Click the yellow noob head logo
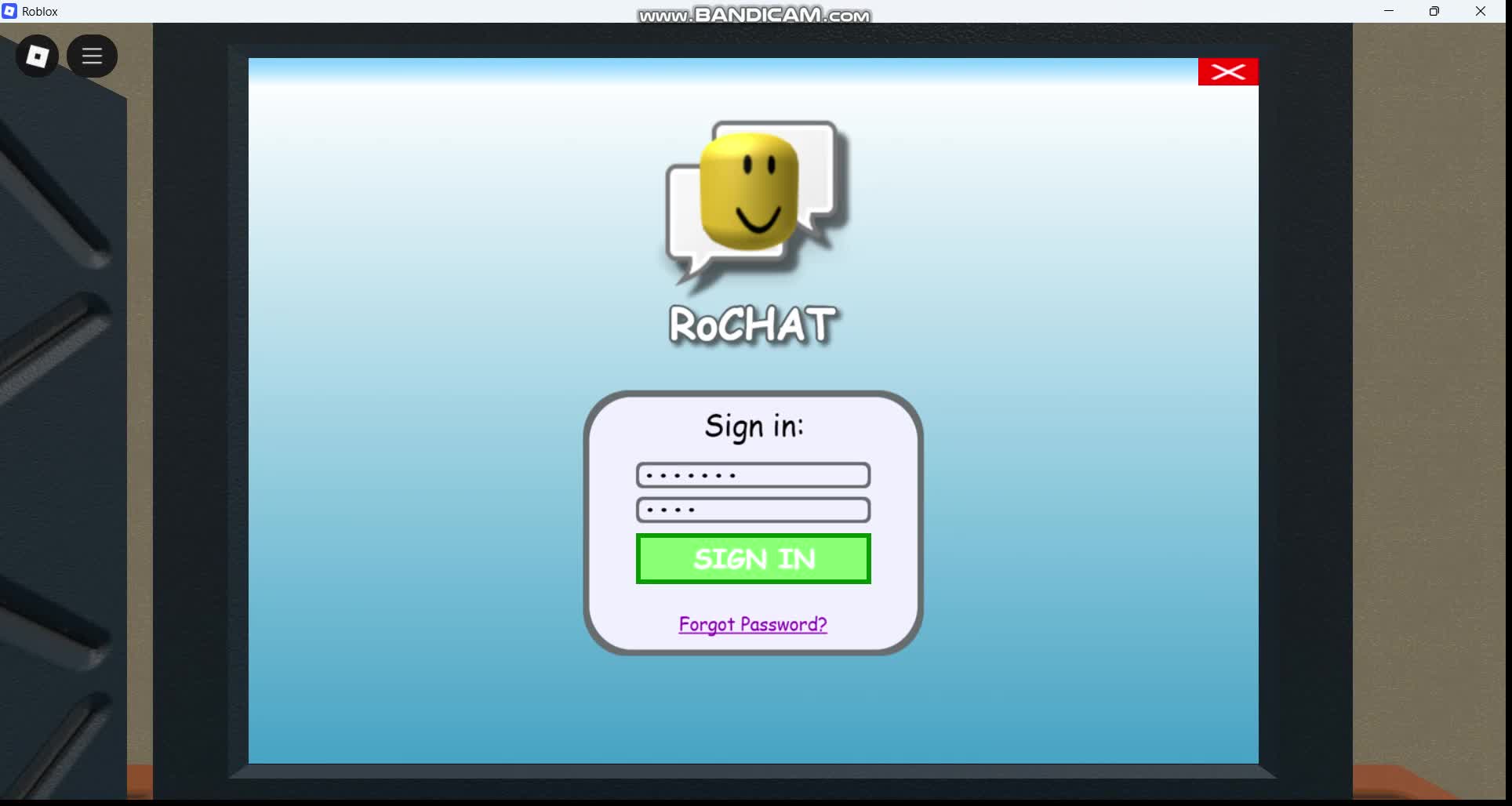Viewport: 1512px width, 806px height. click(748, 191)
